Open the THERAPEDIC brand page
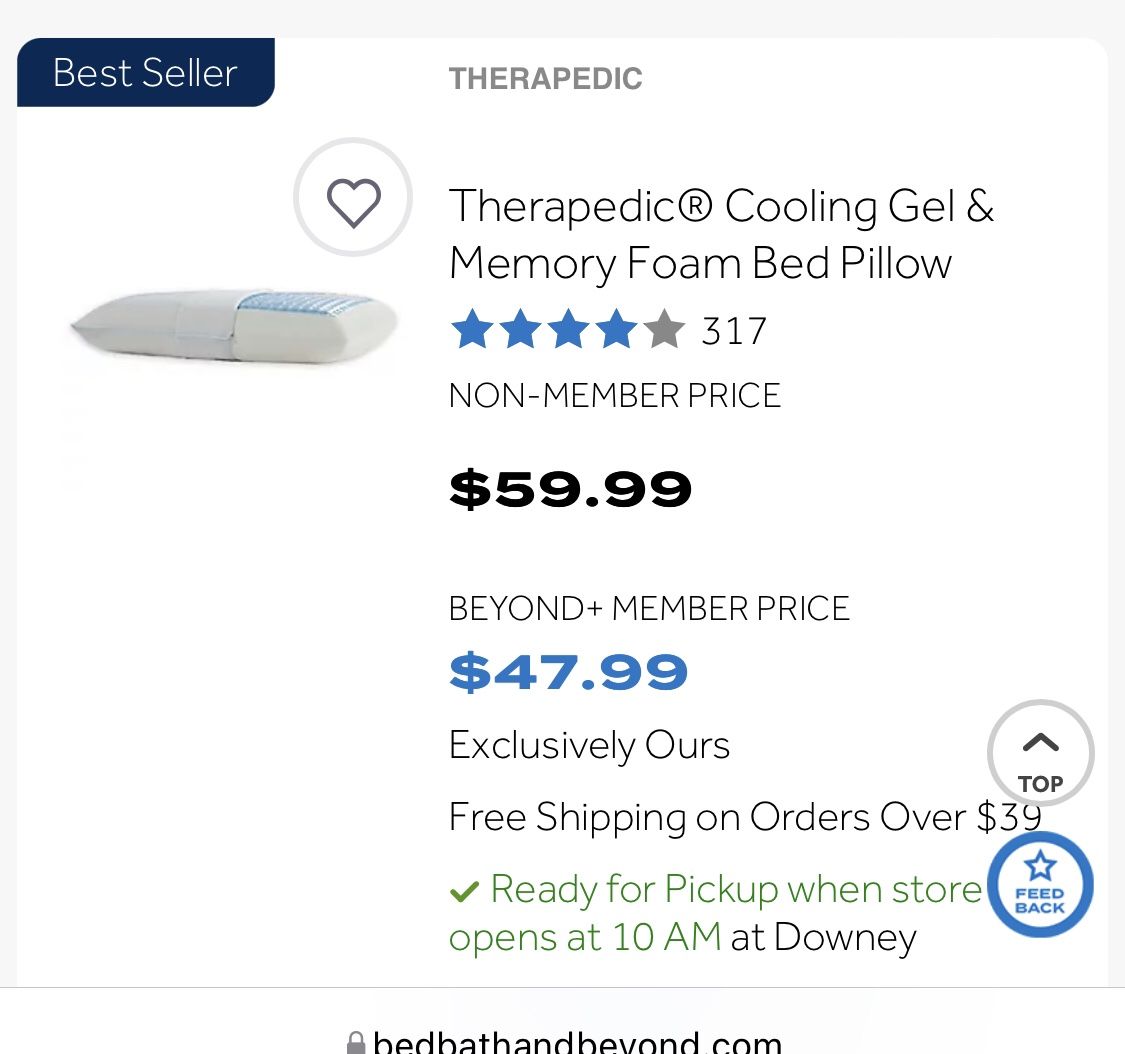Image resolution: width=1125 pixels, height=1054 pixels. tap(545, 78)
